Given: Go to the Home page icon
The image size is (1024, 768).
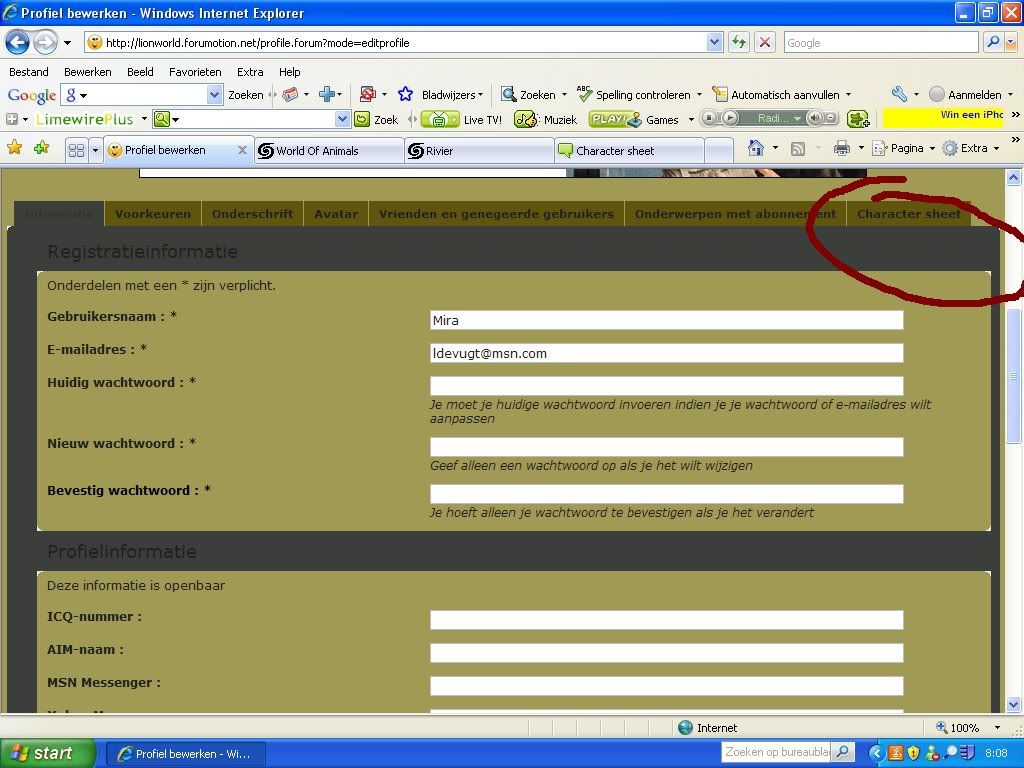Looking at the screenshot, I should pyautogui.click(x=756, y=148).
